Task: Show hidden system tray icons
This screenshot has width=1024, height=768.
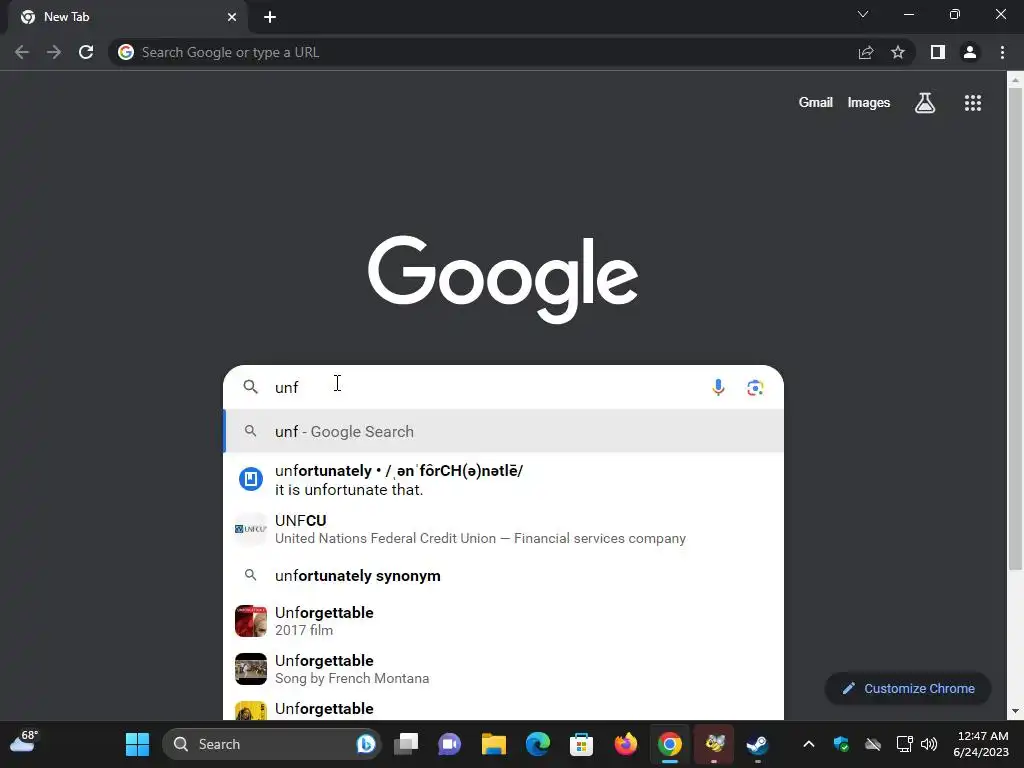Action: (x=808, y=744)
